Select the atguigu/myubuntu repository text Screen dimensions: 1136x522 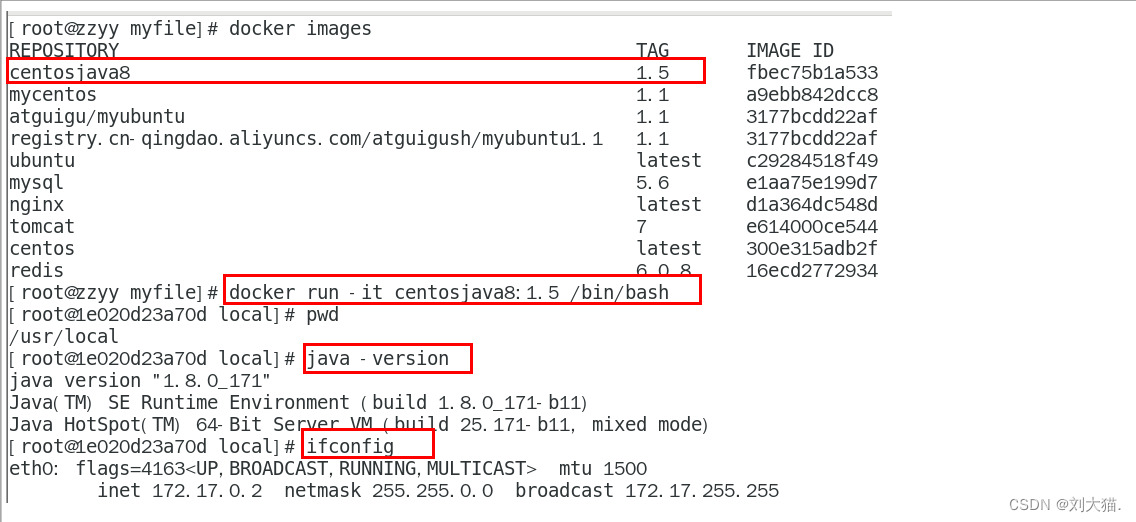(97, 117)
